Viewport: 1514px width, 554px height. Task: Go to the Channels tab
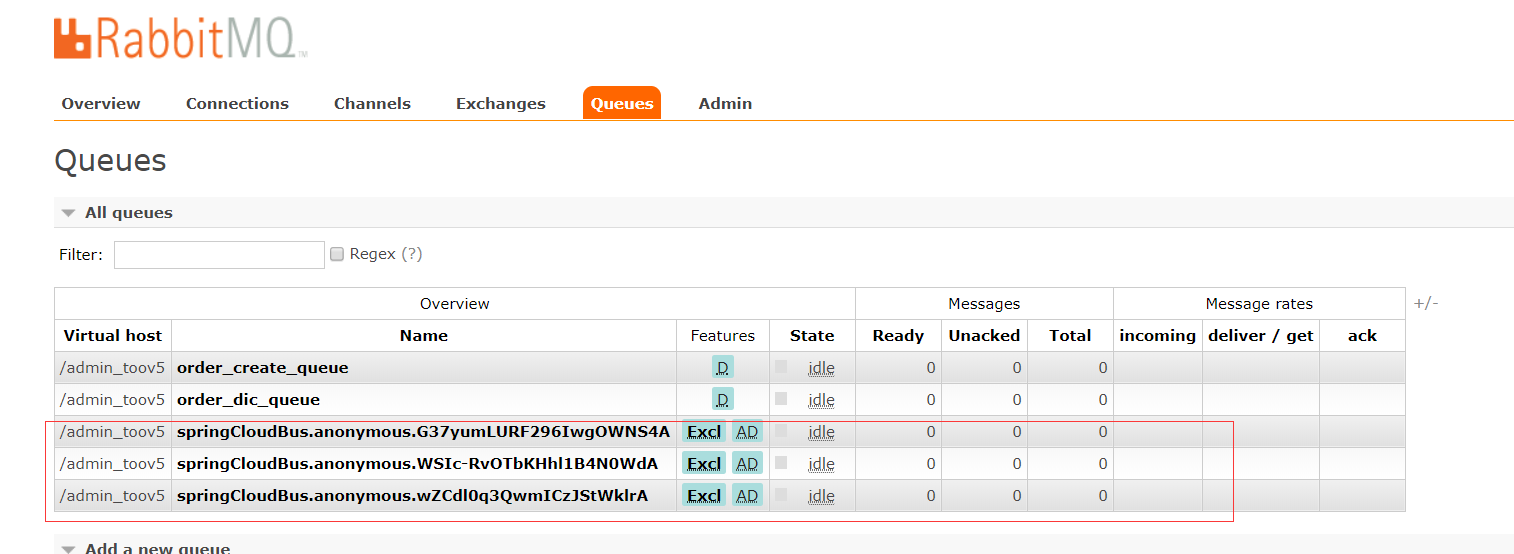pyautogui.click(x=372, y=104)
